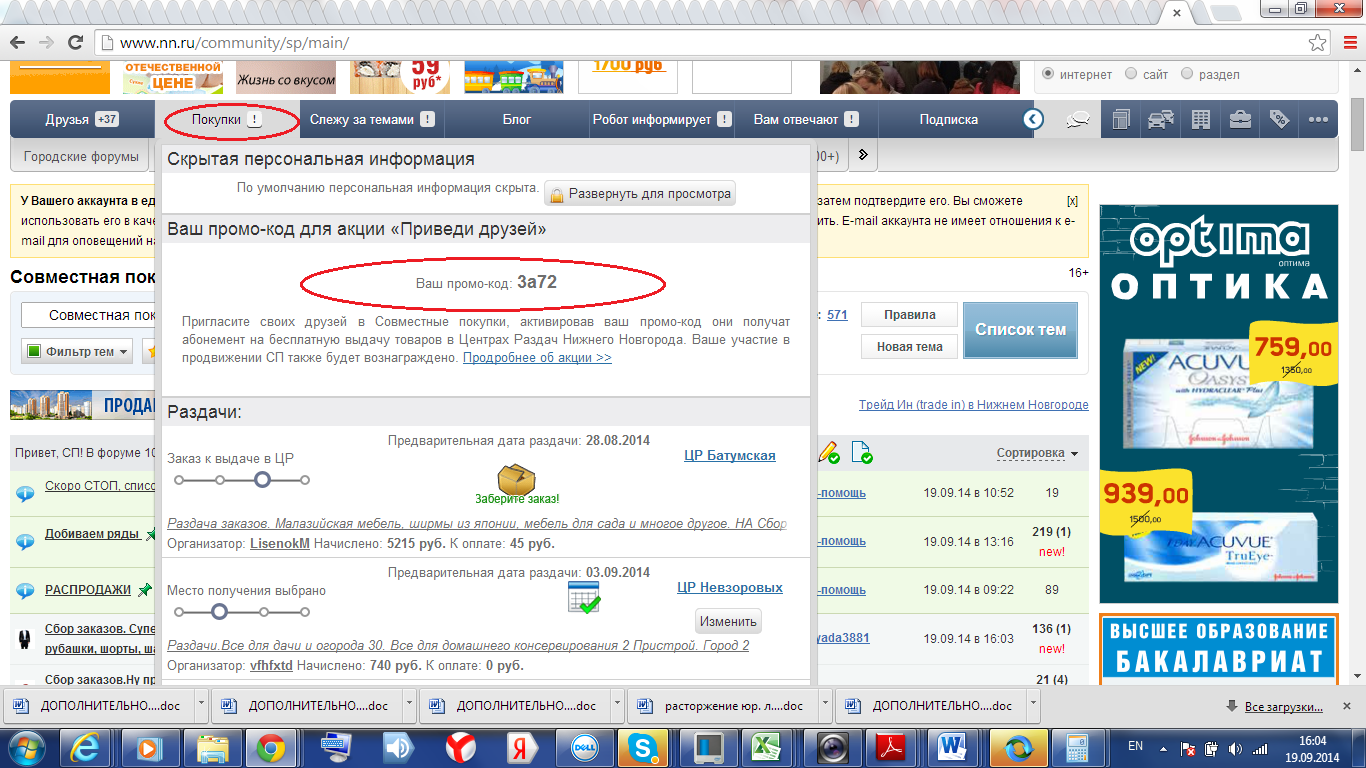Viewport: 1366px width, 768px height.
Task: Follow the "Продробнее об акции" link
Action: [537, 358]
